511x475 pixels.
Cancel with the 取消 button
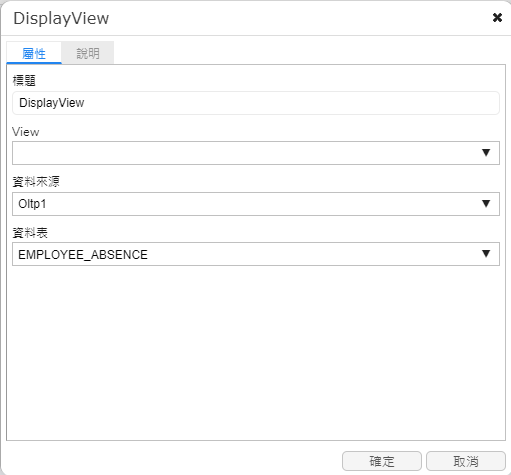pos(466,461)
